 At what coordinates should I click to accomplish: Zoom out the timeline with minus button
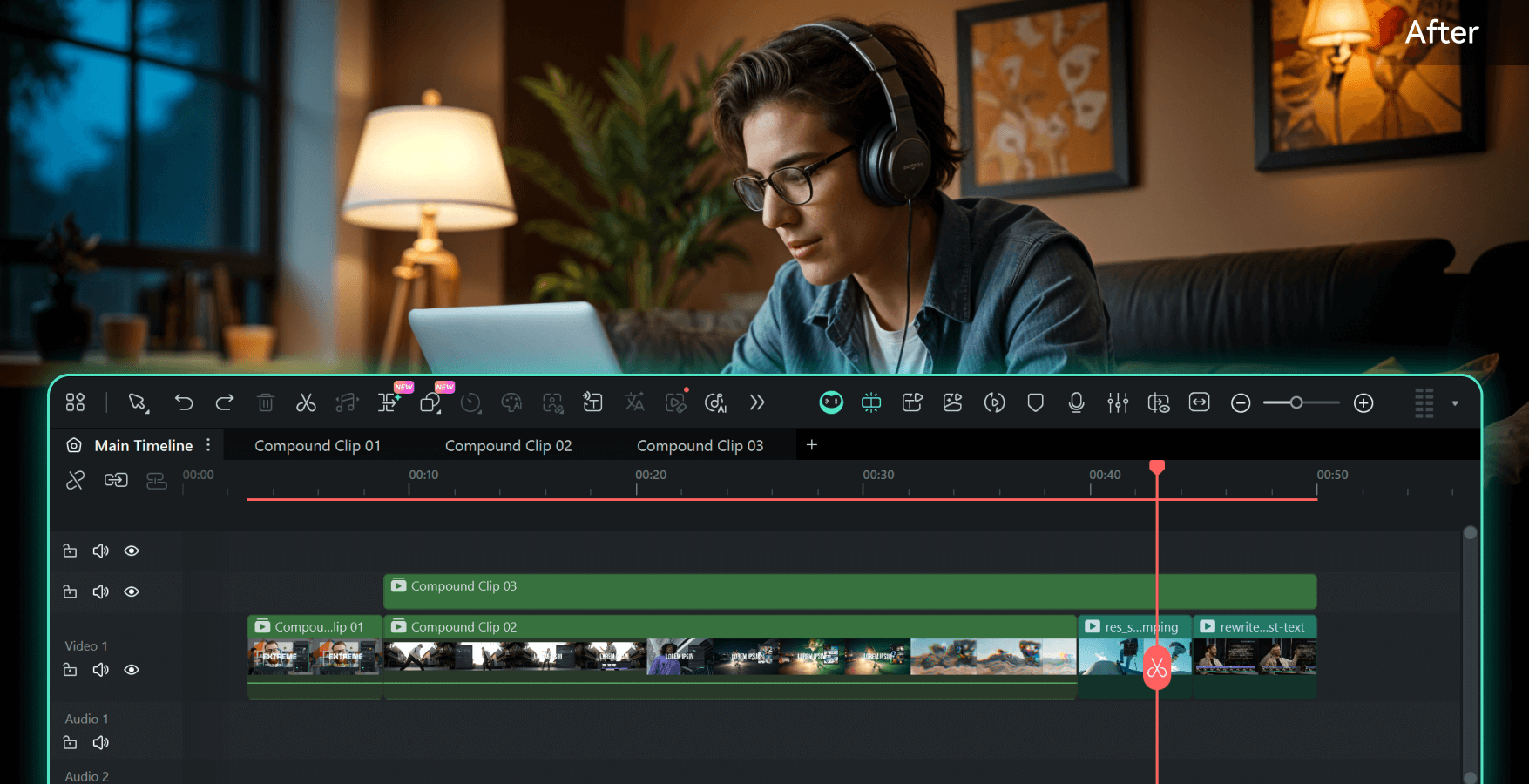point(1241,402)
